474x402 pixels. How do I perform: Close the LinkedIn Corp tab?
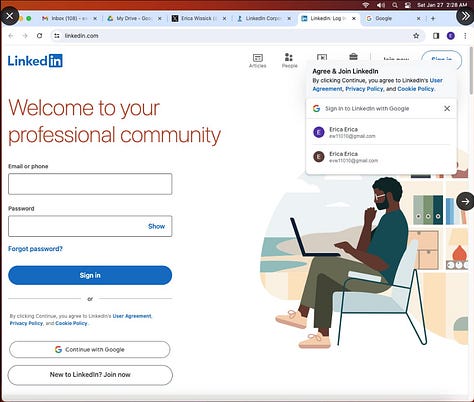(x=289, y=19)
